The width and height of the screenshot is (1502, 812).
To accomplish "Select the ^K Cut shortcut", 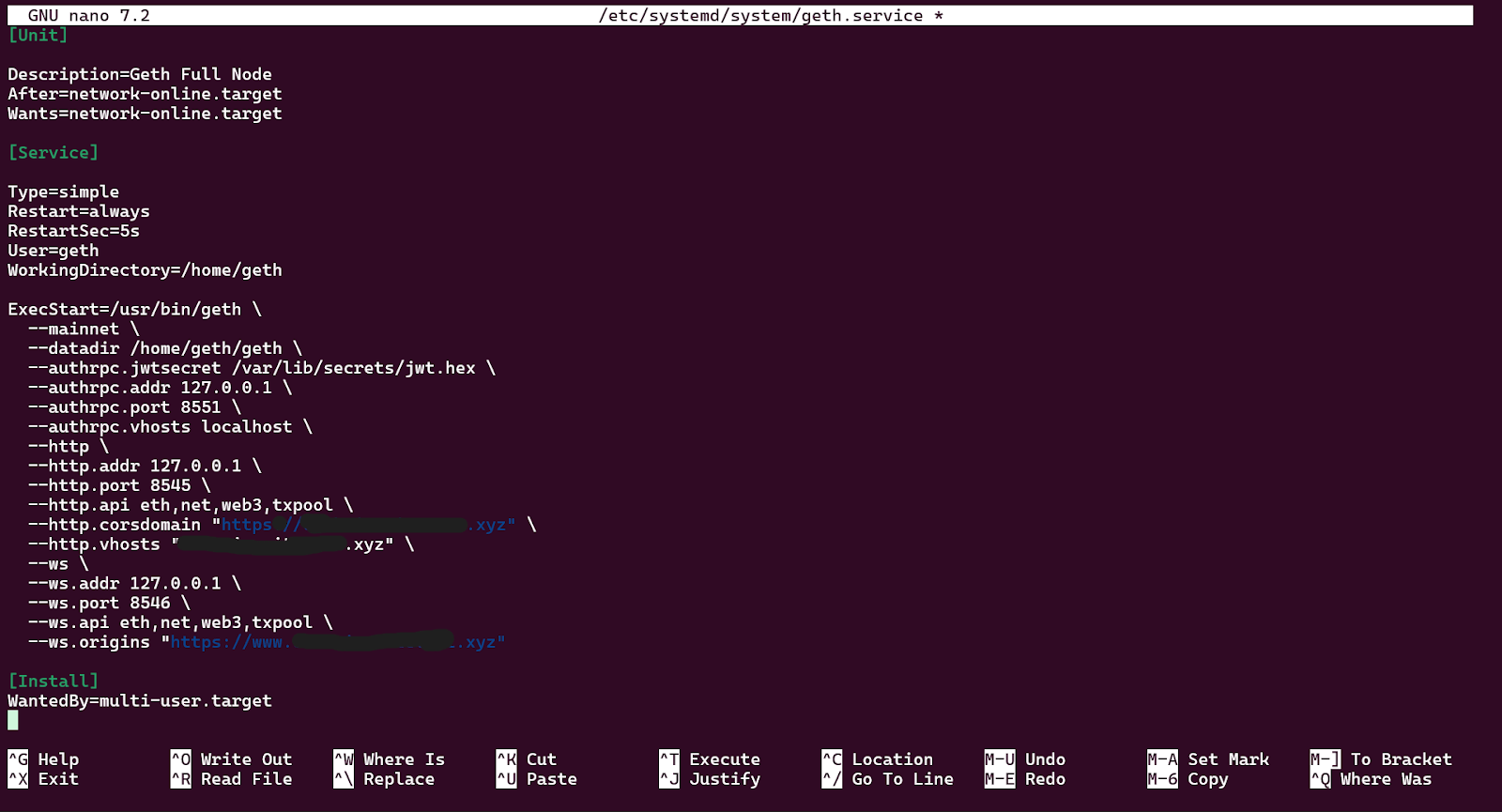I will pos(526,759).
